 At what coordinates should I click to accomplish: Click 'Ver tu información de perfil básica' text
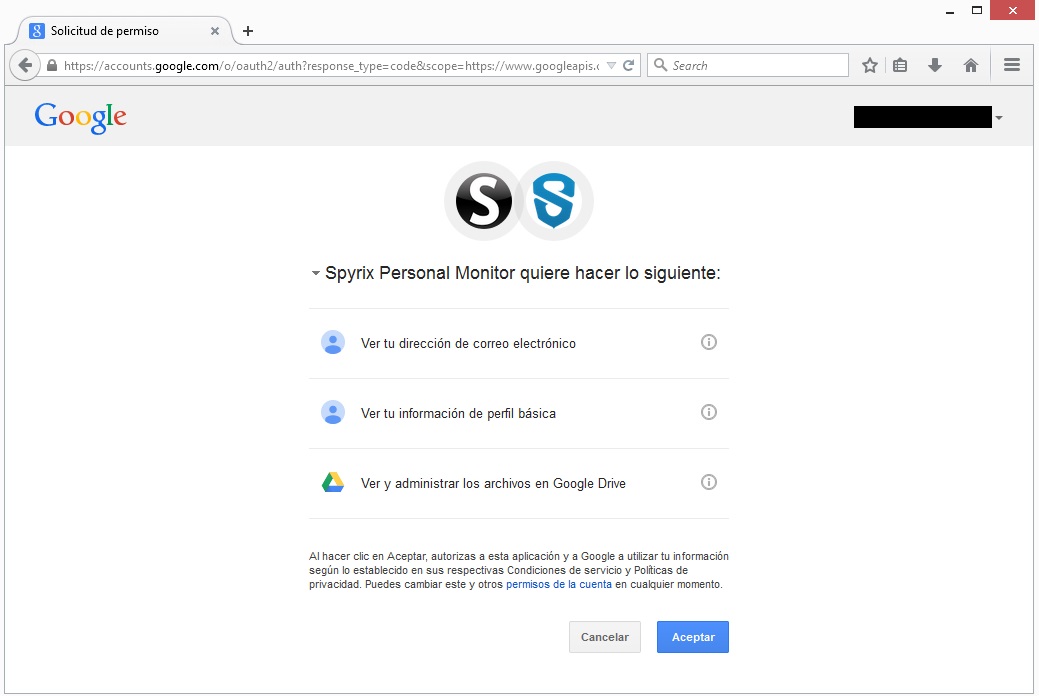click(x=458, y=414)
